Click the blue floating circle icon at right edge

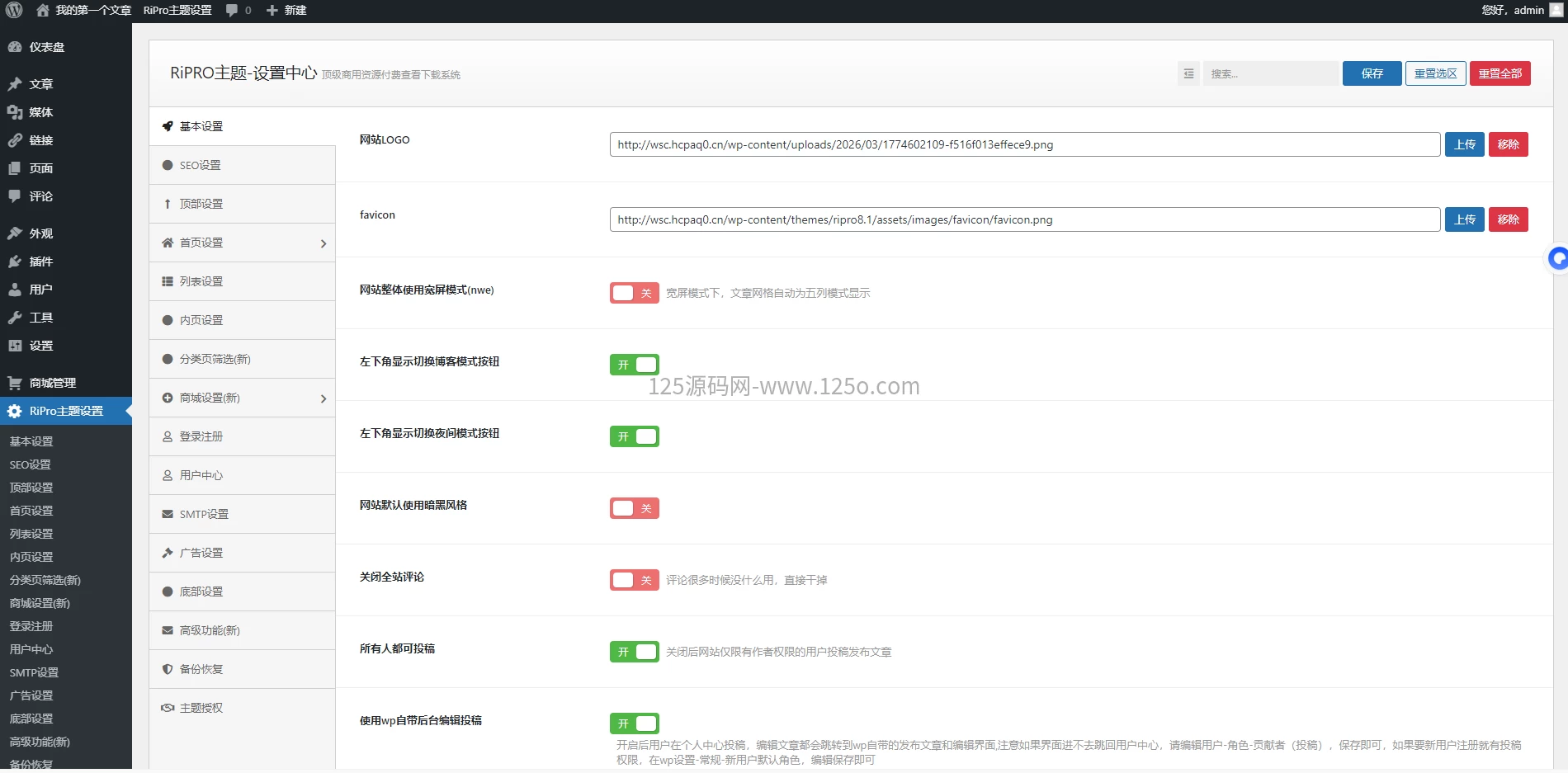coord(1557,259)
